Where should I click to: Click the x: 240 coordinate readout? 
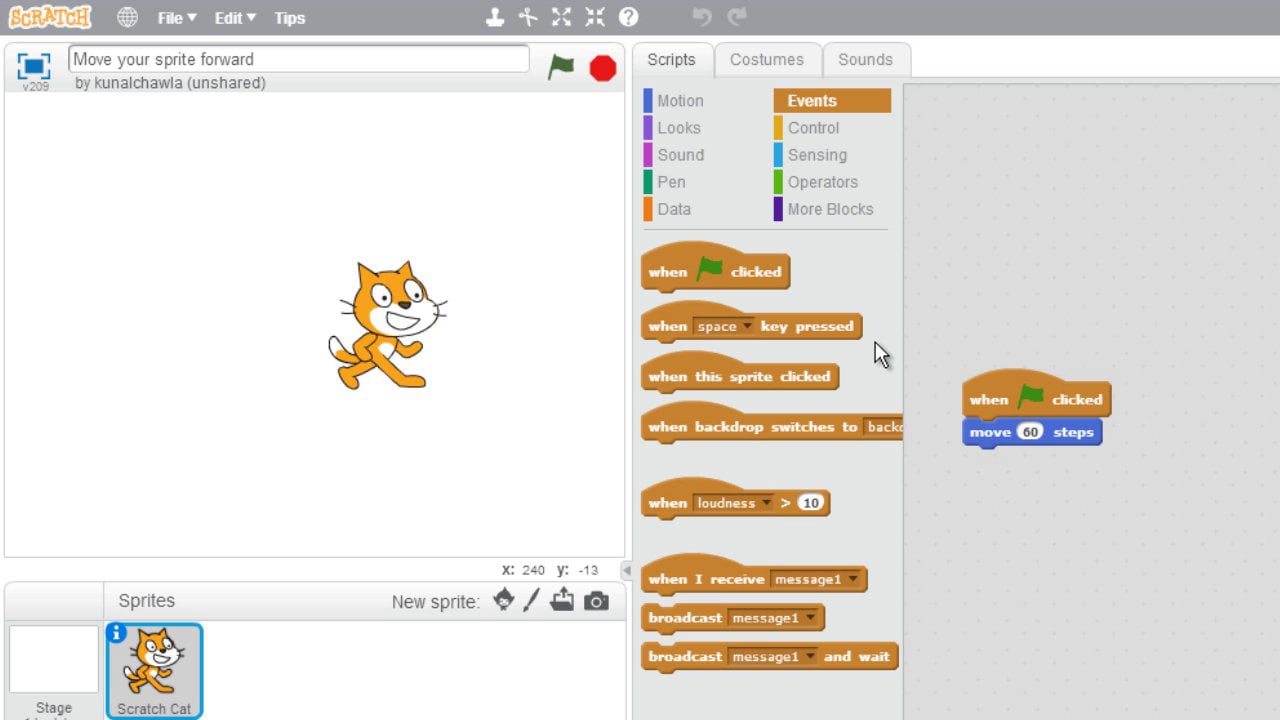pos(523,570)
